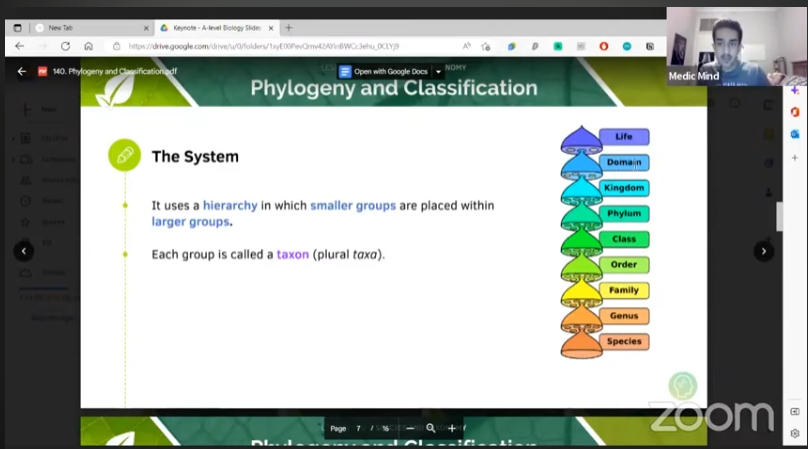The image size is (808, 449).
Task: Go to the previous file with left chevron
Action: point(24,251)
